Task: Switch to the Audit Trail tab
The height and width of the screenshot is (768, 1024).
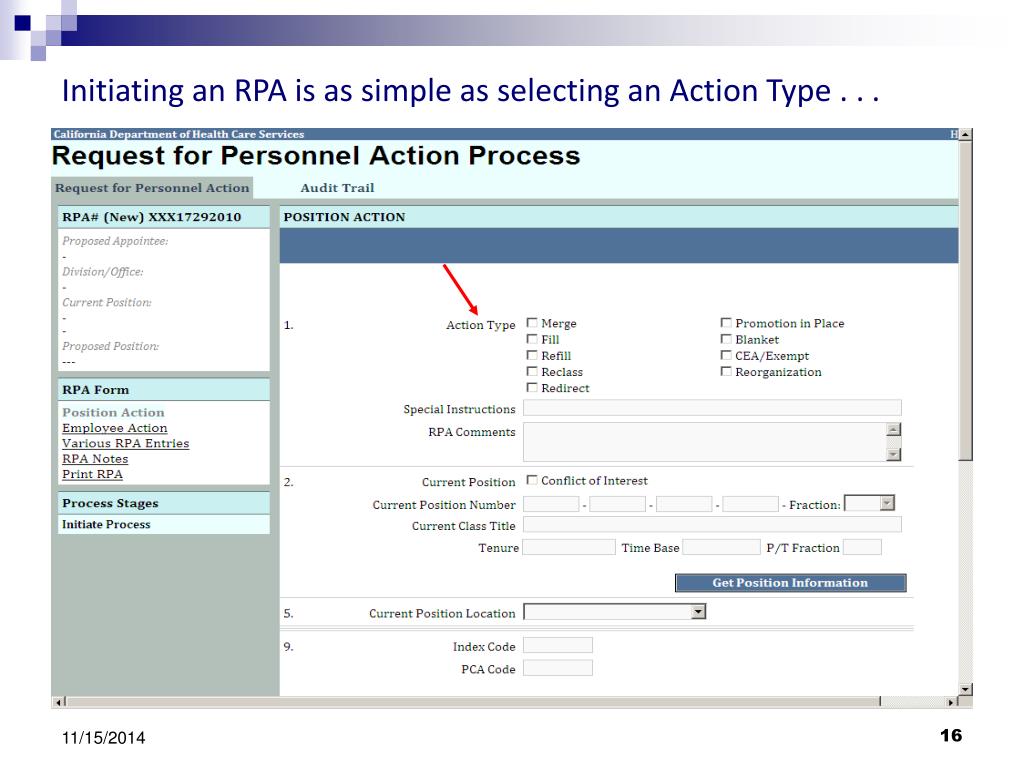Action: 337,188
